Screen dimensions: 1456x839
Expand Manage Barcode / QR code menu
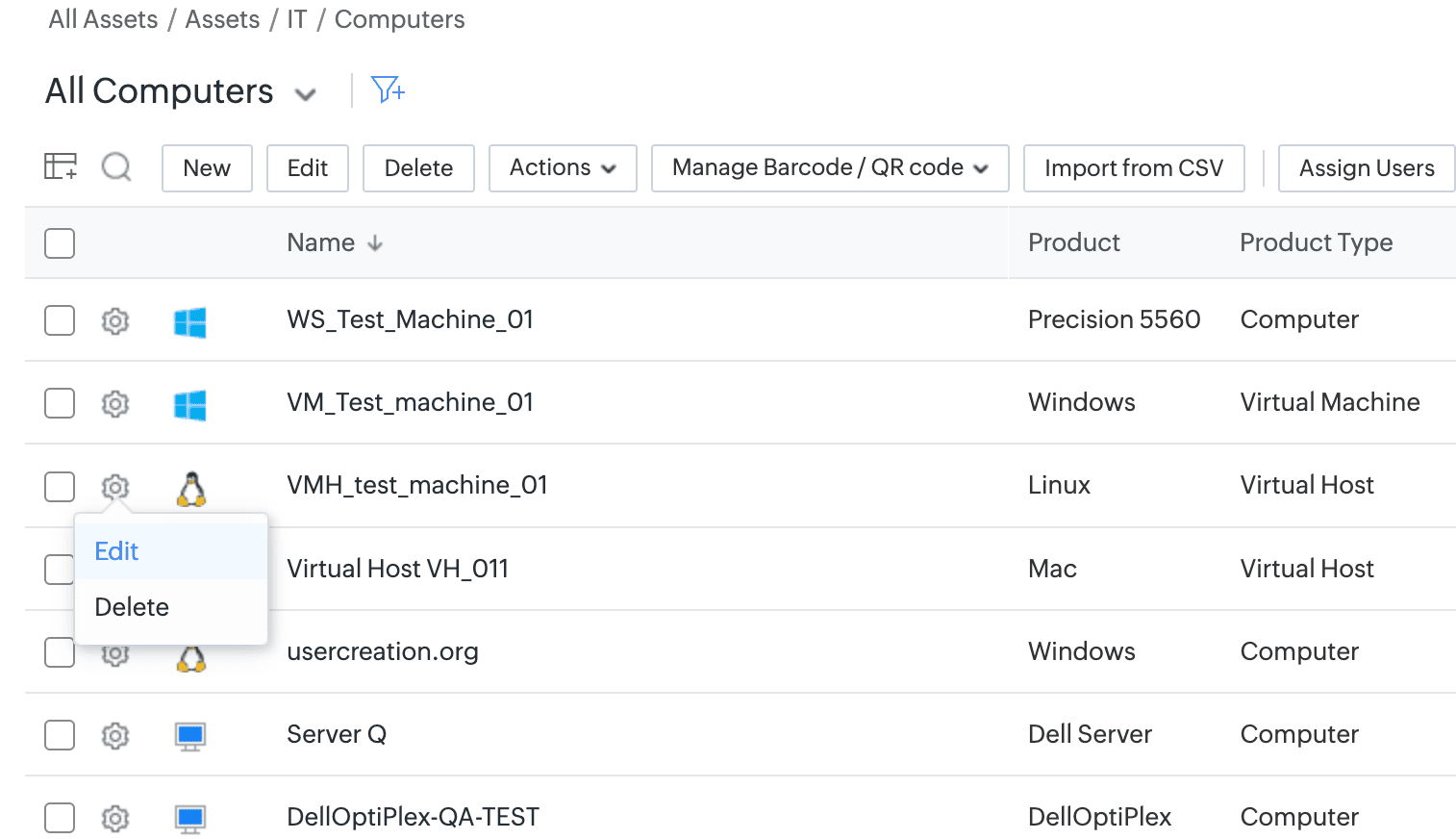tap(829, 168)
